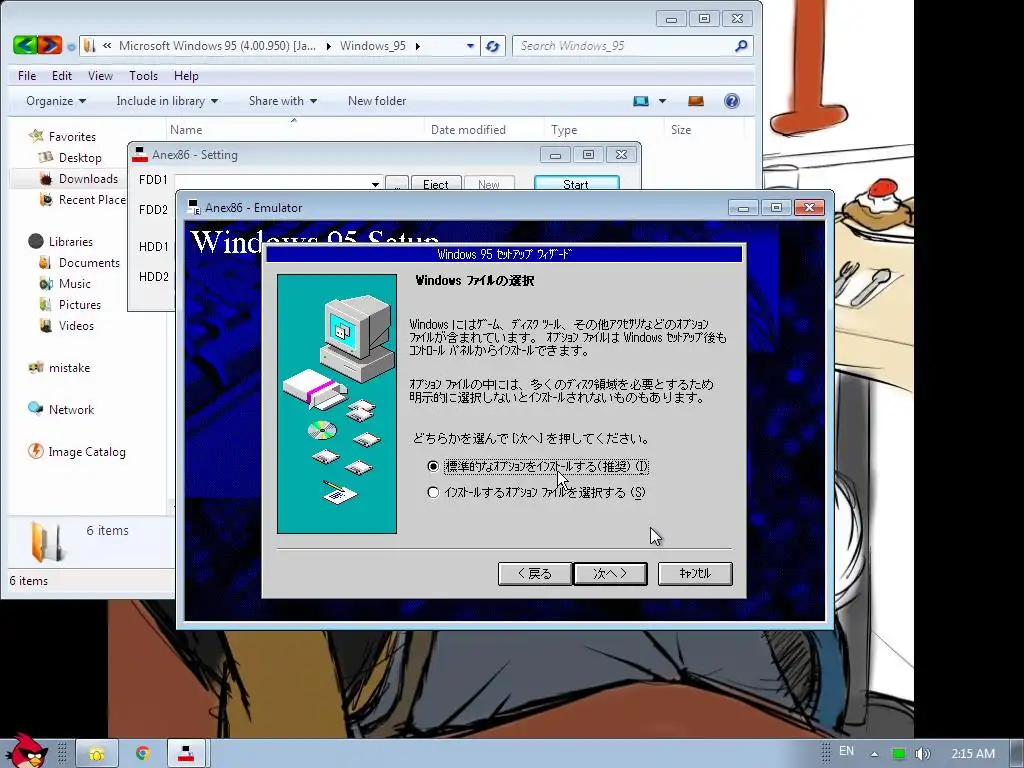This screenshot has width=1024, height=768.
Task: Open the view options dropdown arrow
Action: click(662, 101)
